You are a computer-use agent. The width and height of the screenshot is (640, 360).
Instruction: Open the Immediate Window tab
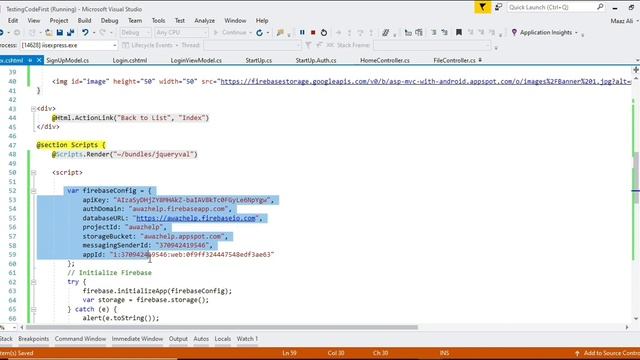(137, 339)
